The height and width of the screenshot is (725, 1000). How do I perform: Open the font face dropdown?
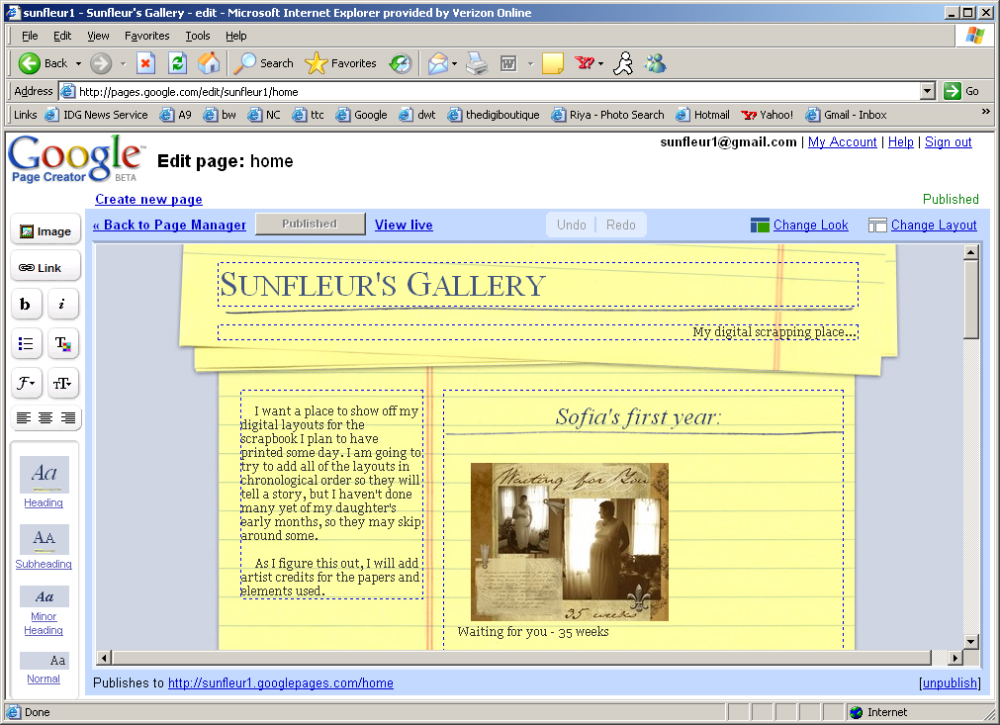(x=26, y=383)
